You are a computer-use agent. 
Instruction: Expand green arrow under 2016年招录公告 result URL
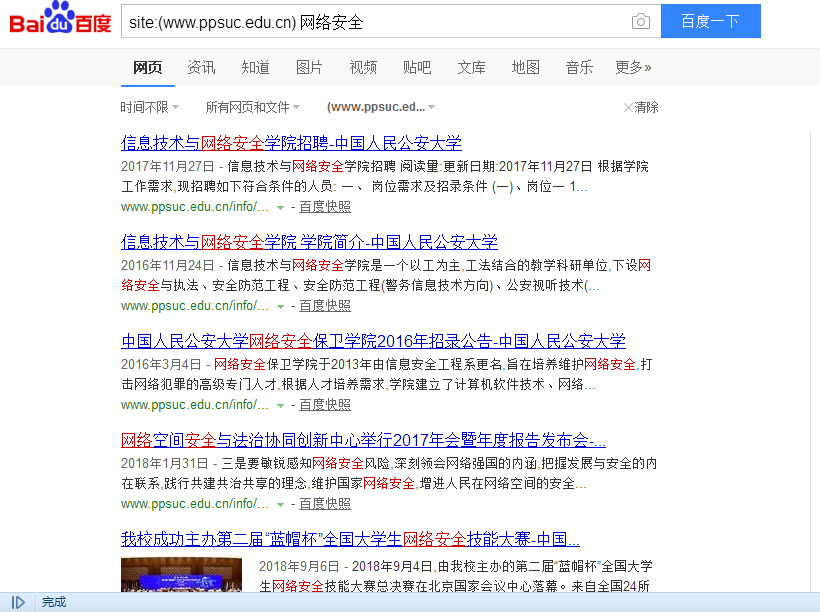(280, 405)
